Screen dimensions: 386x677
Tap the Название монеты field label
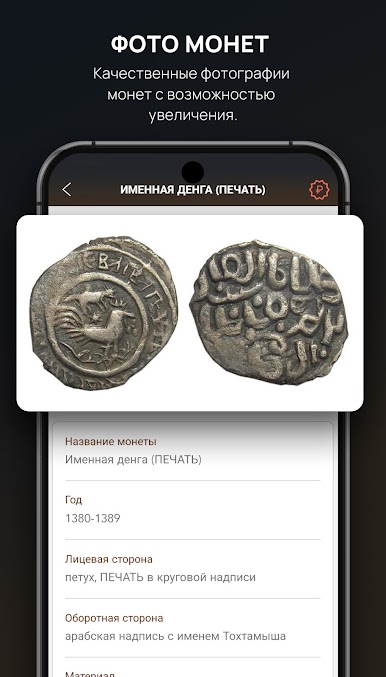[x=111, y=442]
